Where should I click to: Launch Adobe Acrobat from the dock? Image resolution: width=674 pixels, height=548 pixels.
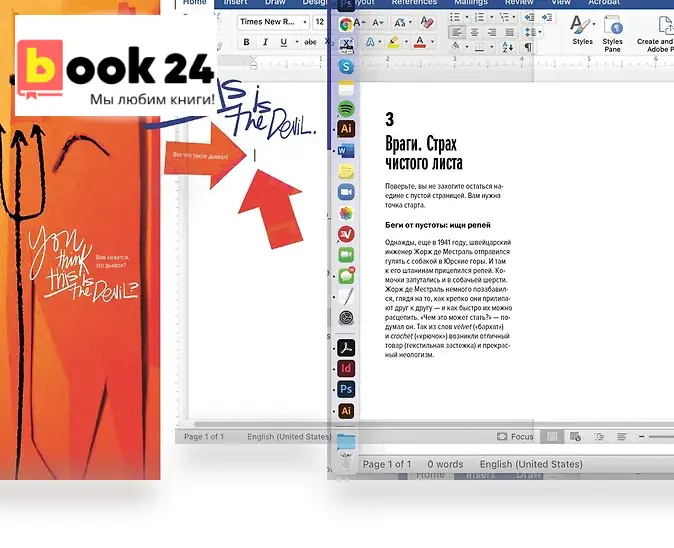point(346,348)
